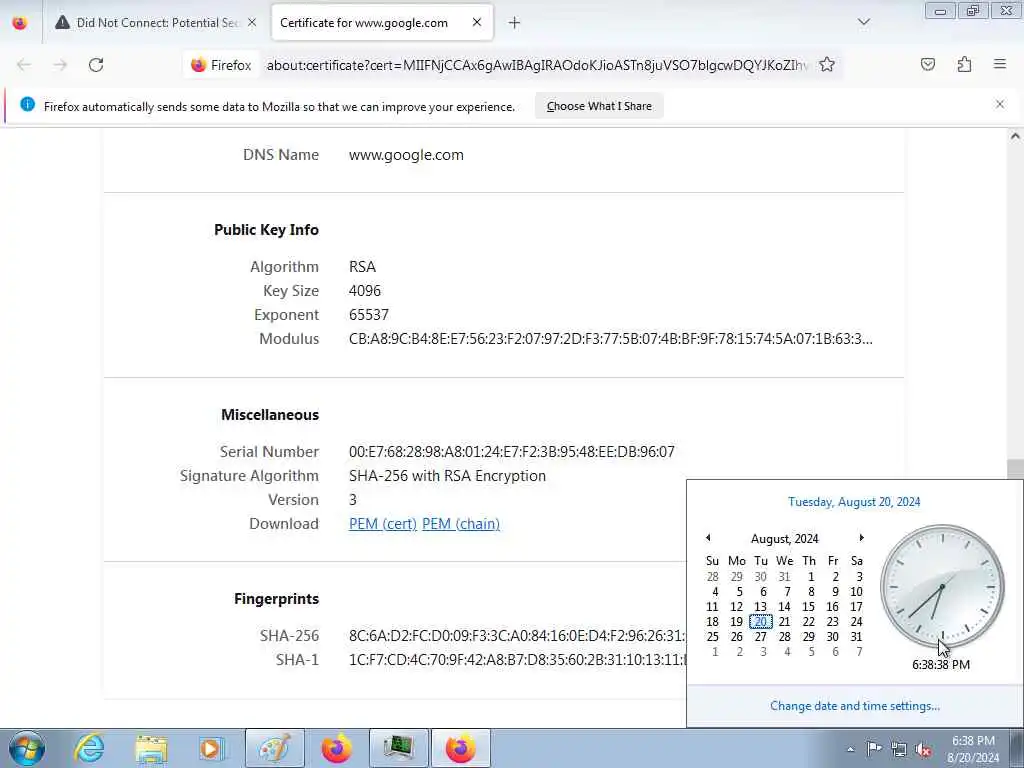
Task: Click the www.google.com DNS Name value
Action: (406, 155)
